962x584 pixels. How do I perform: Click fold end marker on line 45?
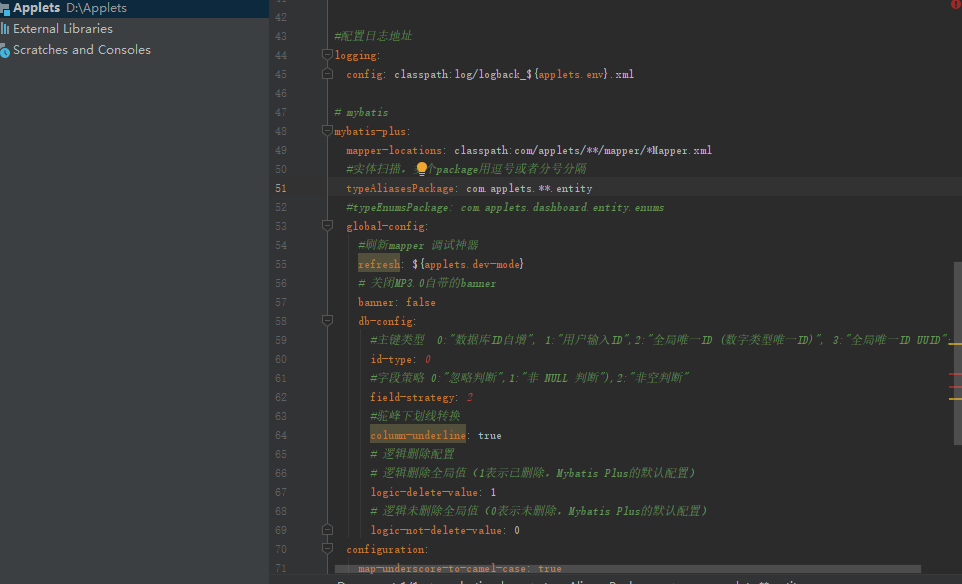327,74
